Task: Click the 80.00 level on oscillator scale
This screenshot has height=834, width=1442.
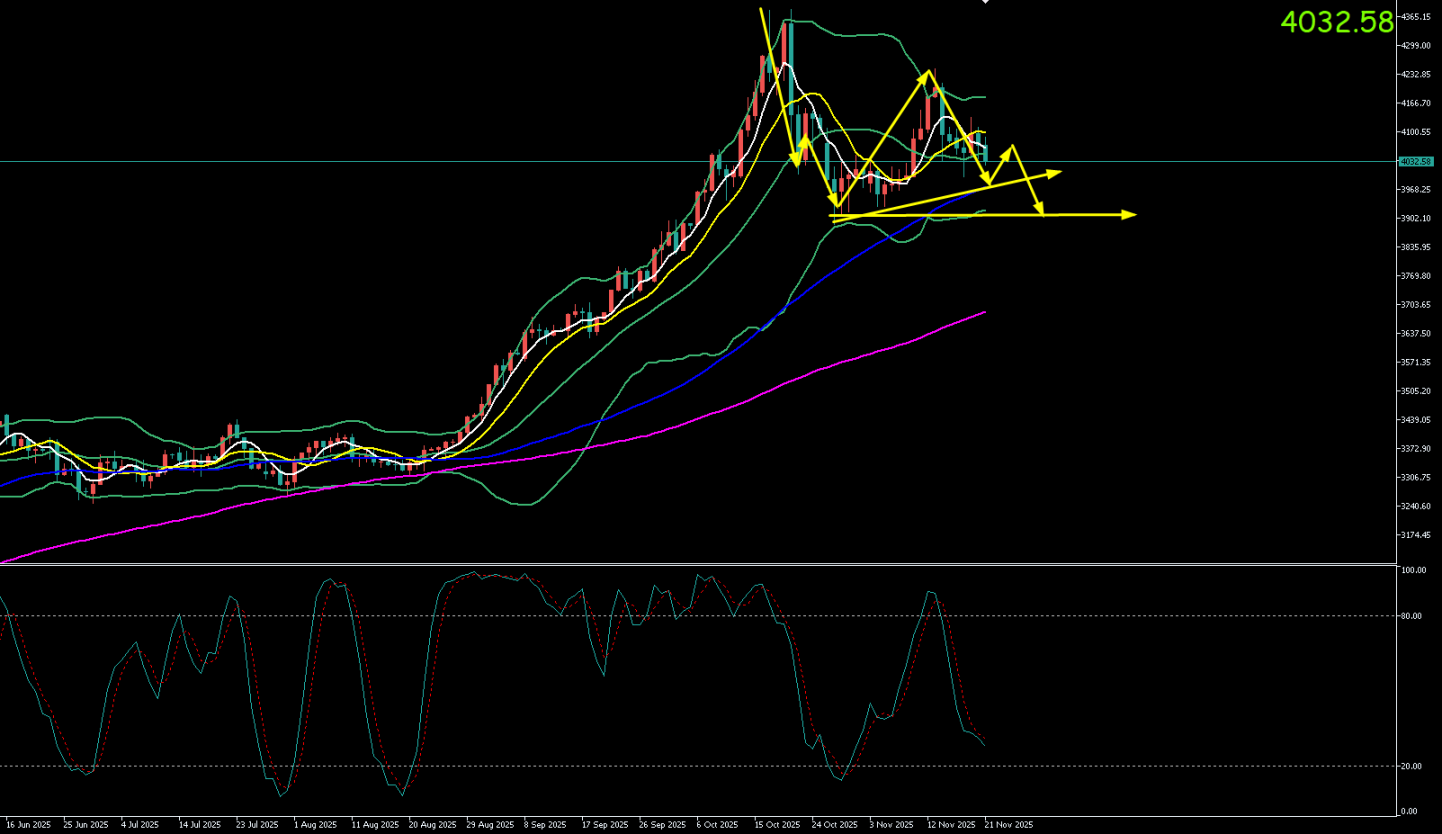Action: 1412,616
